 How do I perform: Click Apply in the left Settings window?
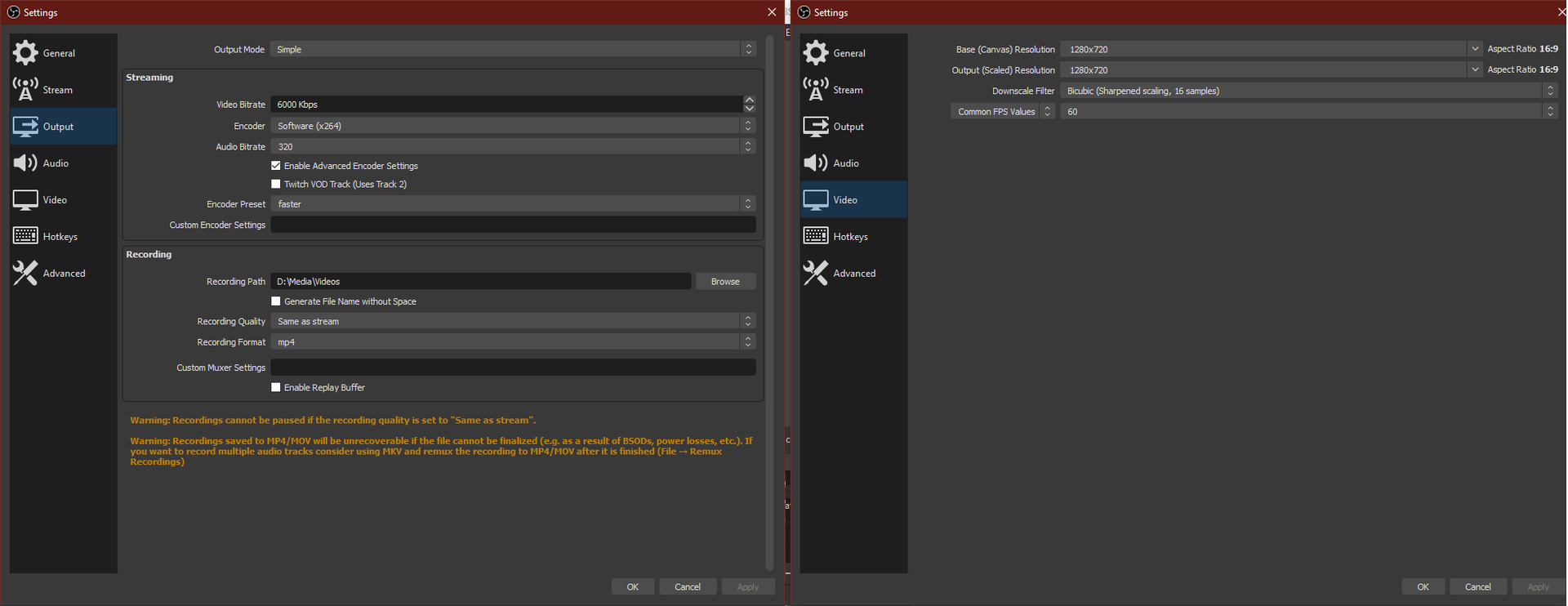tap(748, 586)
